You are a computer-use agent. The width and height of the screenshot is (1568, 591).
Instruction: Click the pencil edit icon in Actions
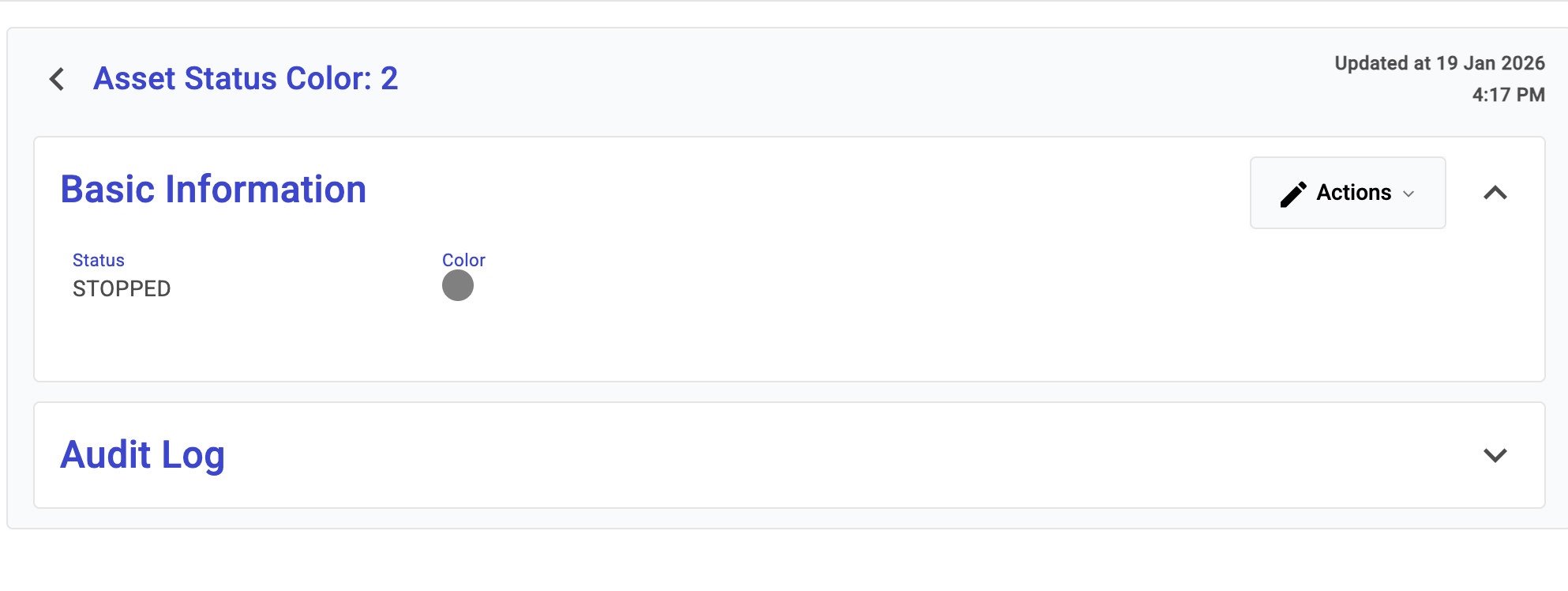(x=1292, y=194)
